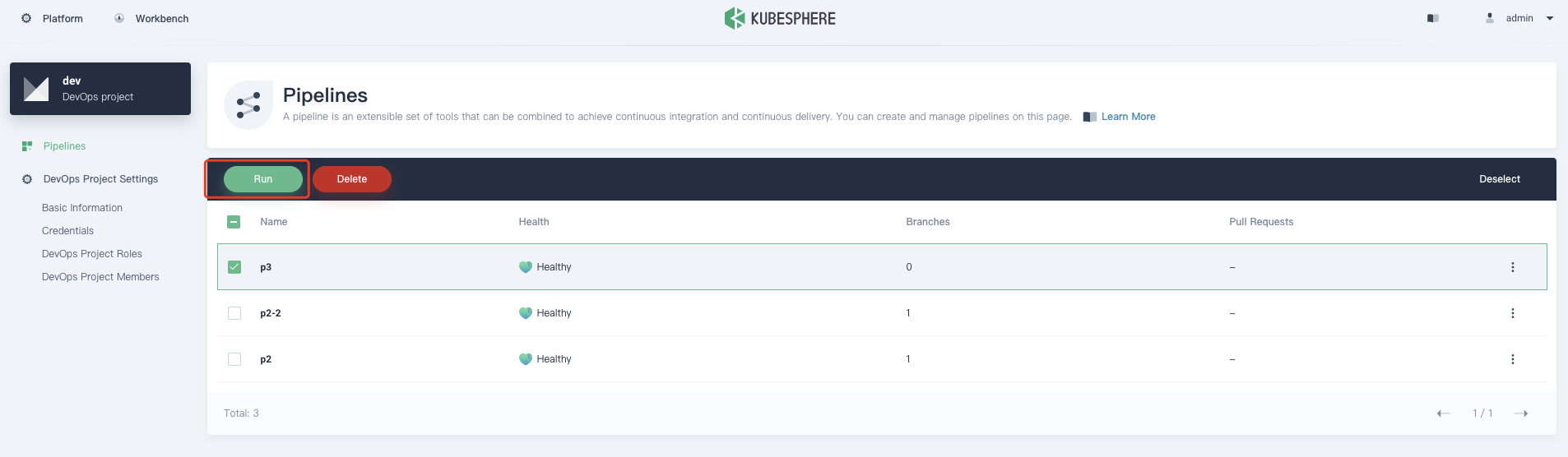Screen dimensions: 1568x457
Task: Click the 1 / 1 page indicator
Action: coord(1482,413)
